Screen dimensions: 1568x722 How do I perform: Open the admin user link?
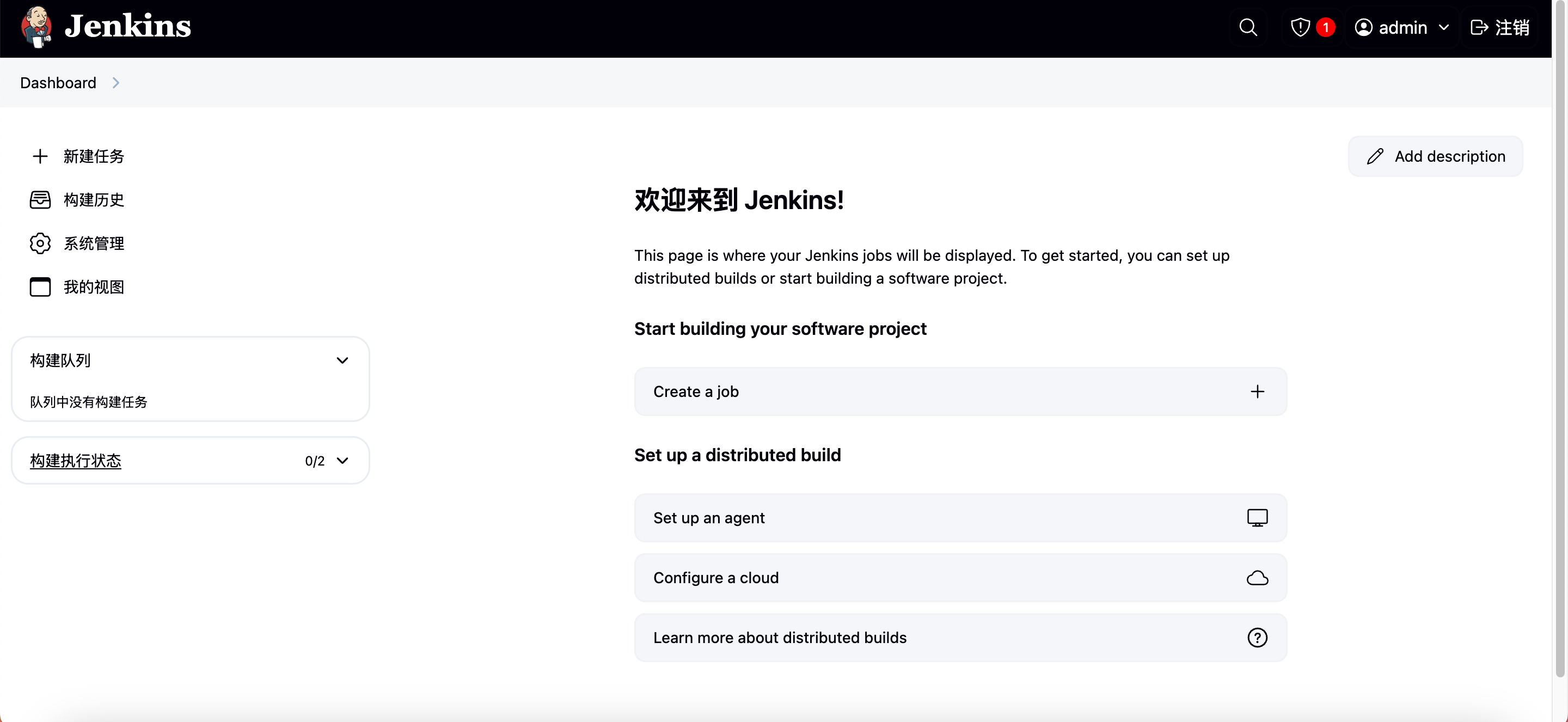click(1402, 27)
